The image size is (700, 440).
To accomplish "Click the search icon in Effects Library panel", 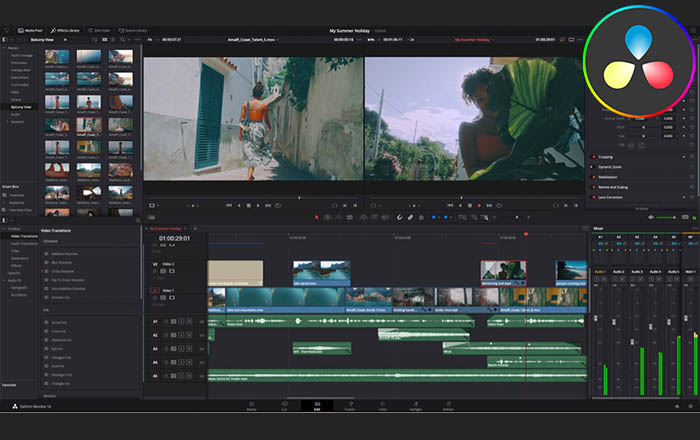I will click(x=138, y=220).
